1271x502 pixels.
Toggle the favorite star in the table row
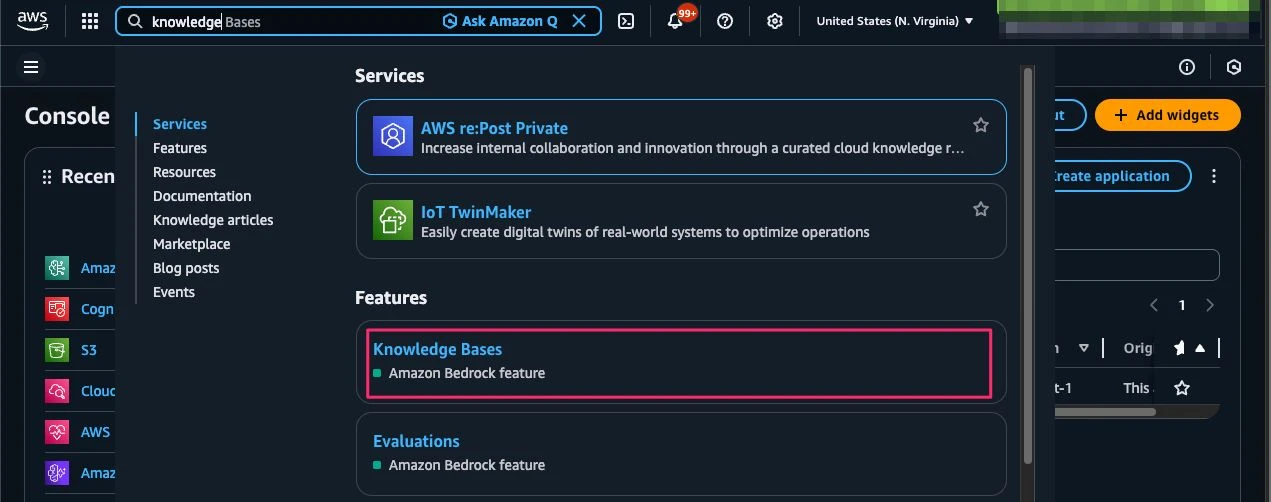tap(1182, 388)
